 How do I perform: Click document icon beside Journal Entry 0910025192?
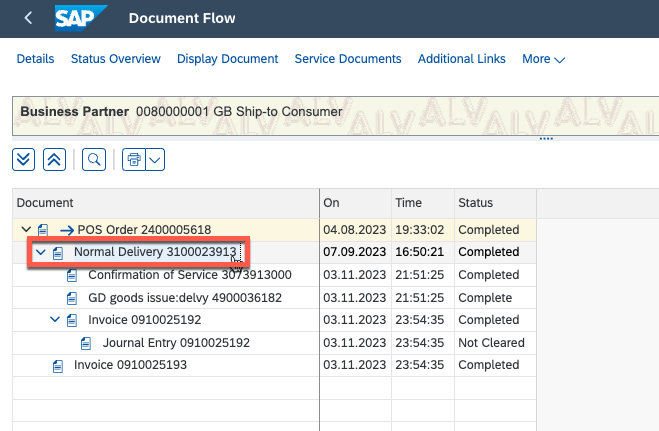(86, 343)
